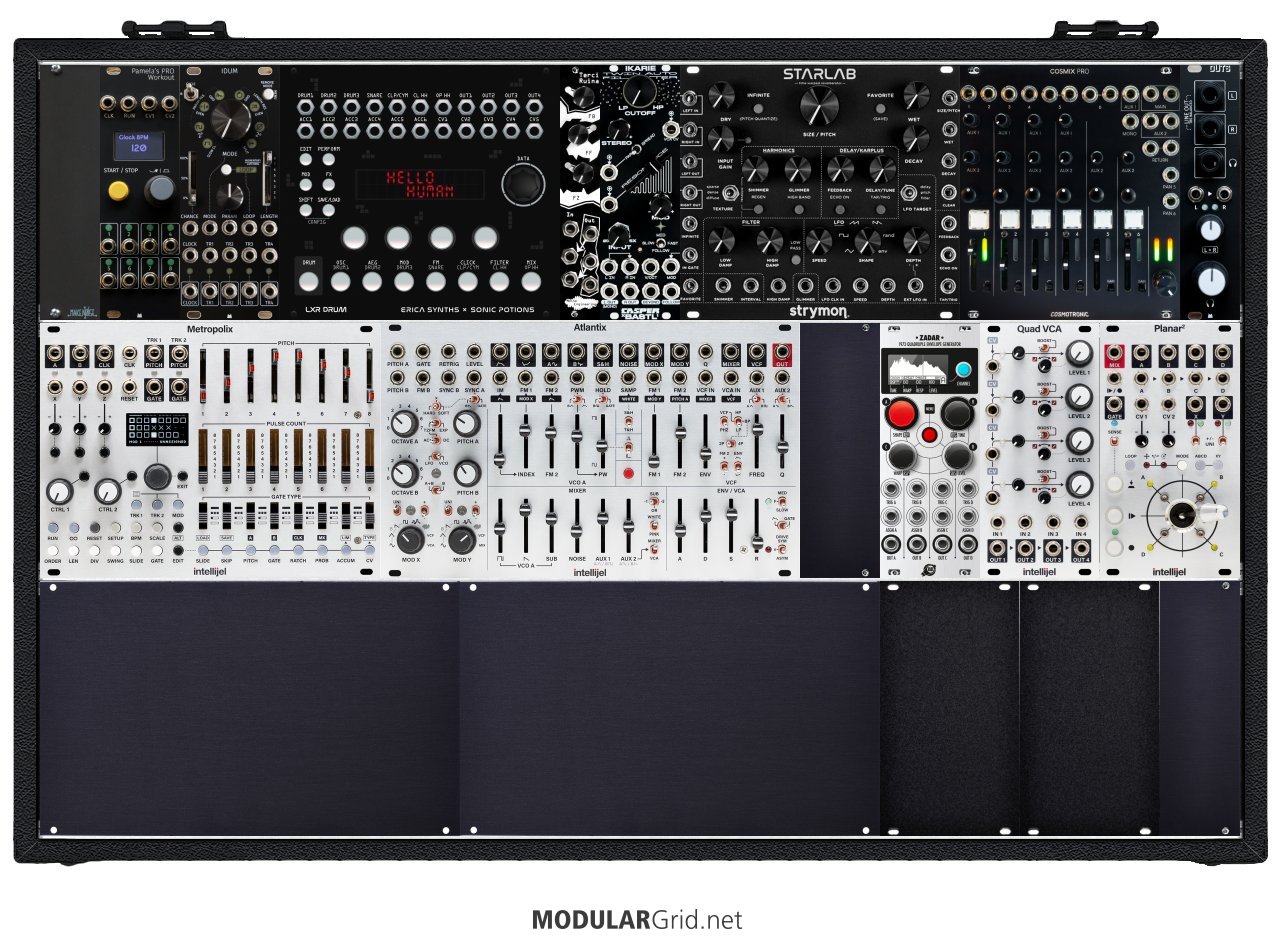The height and width of the screenshot is (941, 1275).
Task: Click the CLK input jack on Pamela's PRO Workout
Action: click(x=108, y=102)
